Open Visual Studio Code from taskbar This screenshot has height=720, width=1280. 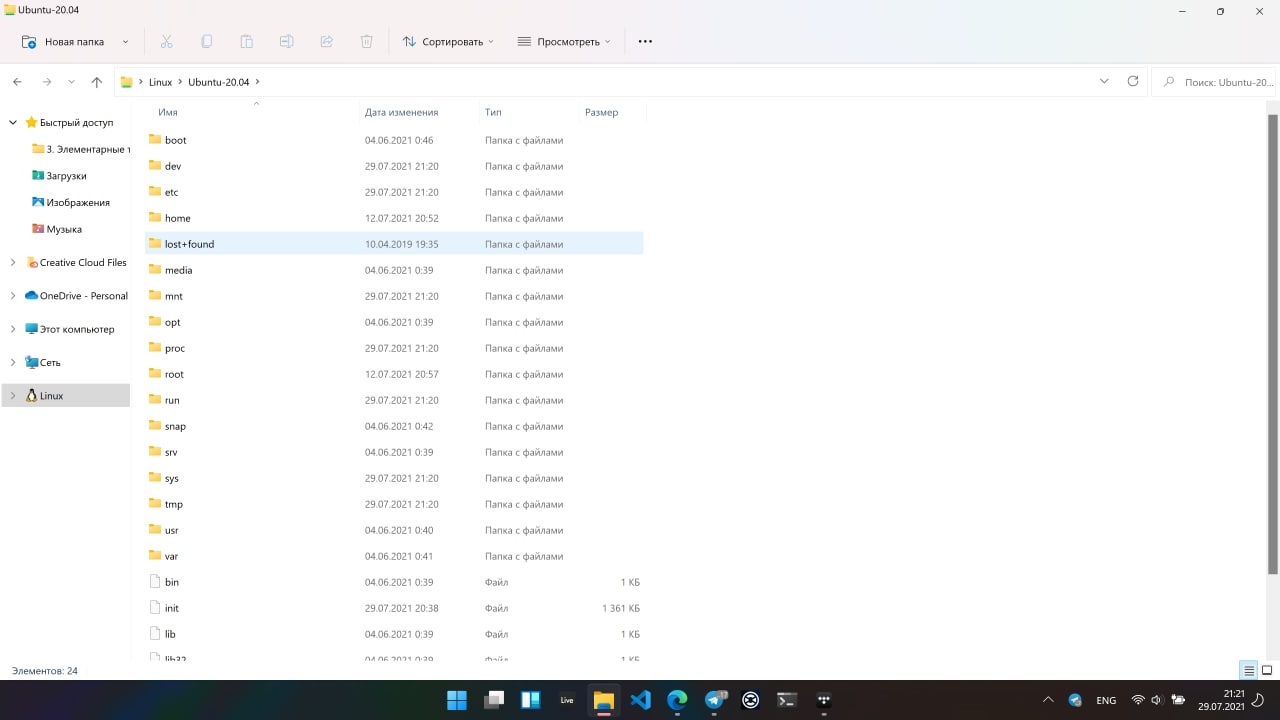pos(641,700)
